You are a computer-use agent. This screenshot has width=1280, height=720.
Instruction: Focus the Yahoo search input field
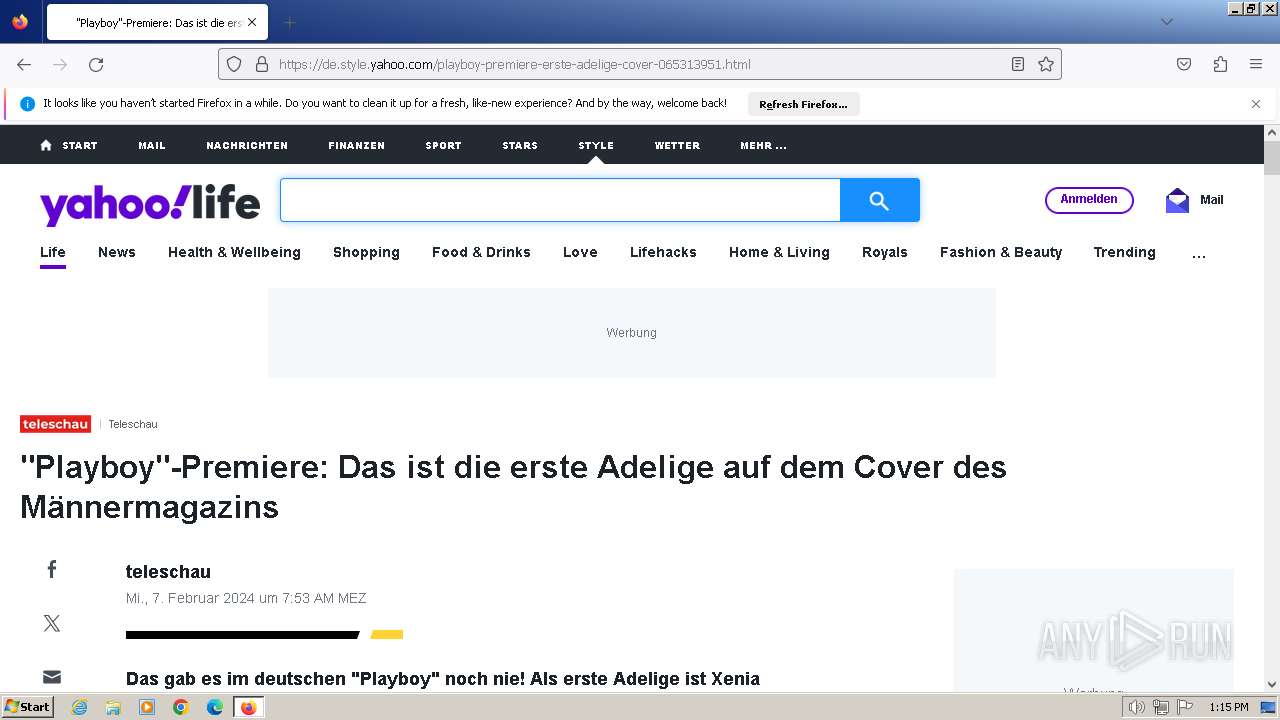tap(560, 200)
